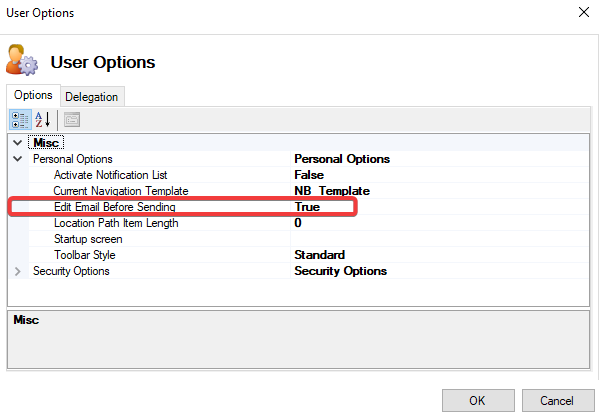
Task: Sort properties alphabetically with A-Z icon
Action: [x=42, y=120]
